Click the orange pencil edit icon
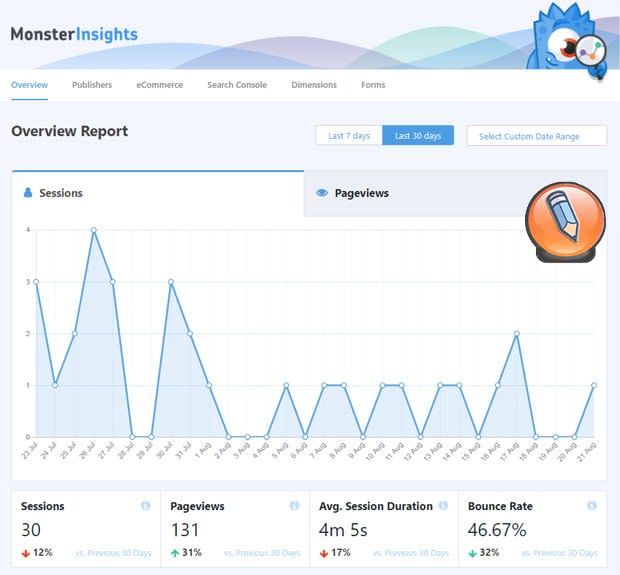 (x=565, y=222)
